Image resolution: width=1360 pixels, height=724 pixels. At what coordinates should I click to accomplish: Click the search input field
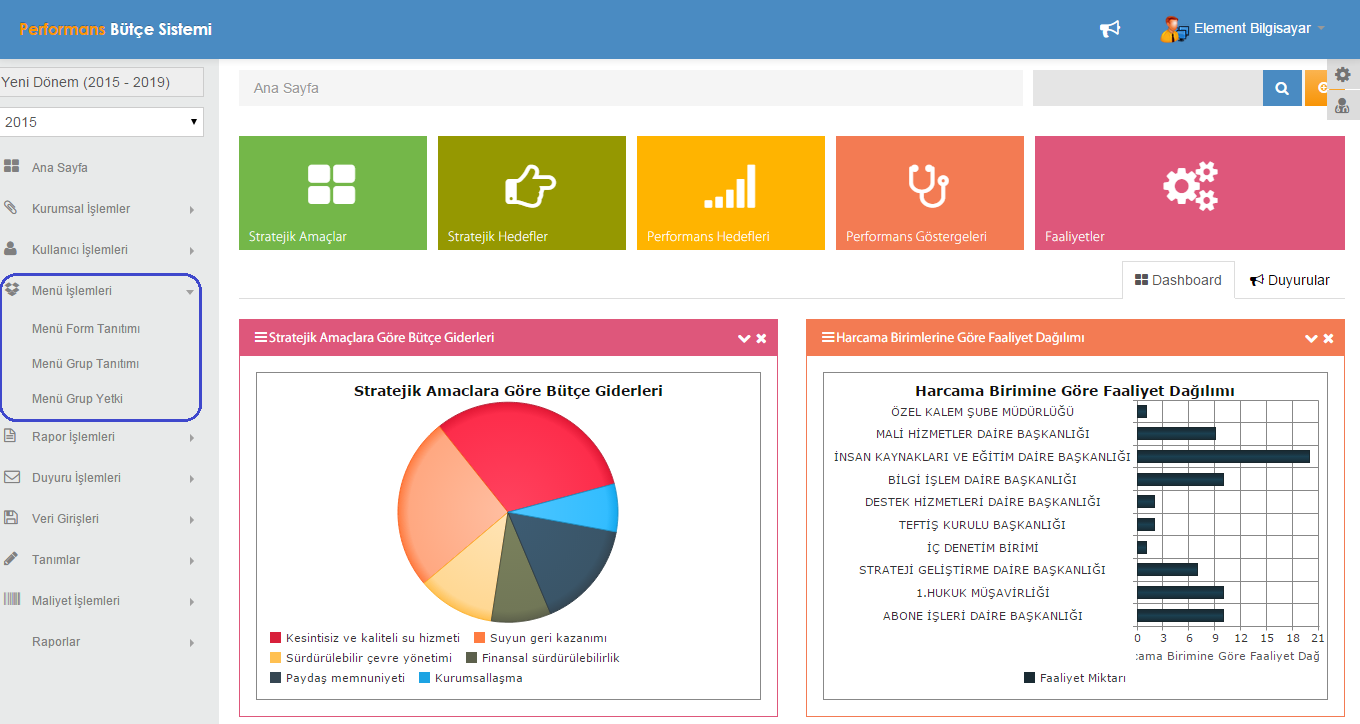pos(1147,88)
